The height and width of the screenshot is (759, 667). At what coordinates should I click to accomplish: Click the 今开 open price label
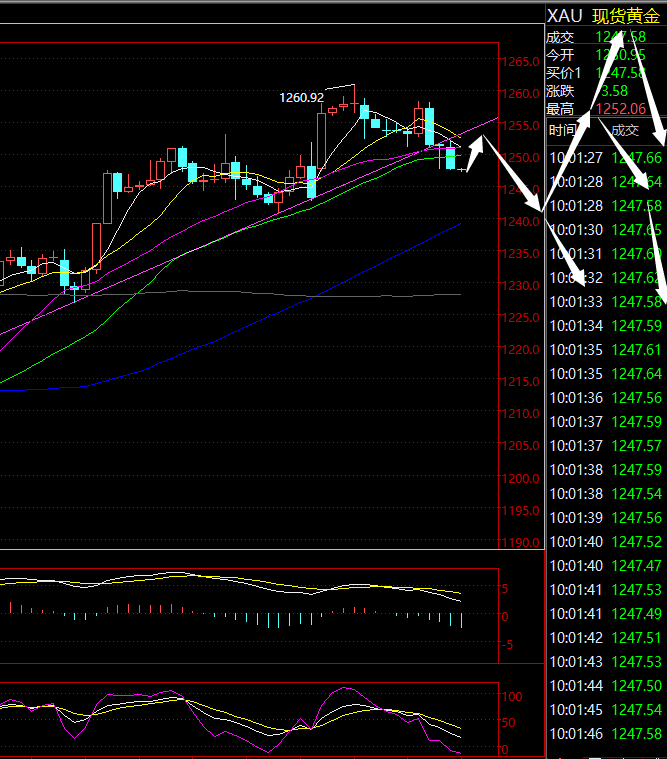click(560, 55)
